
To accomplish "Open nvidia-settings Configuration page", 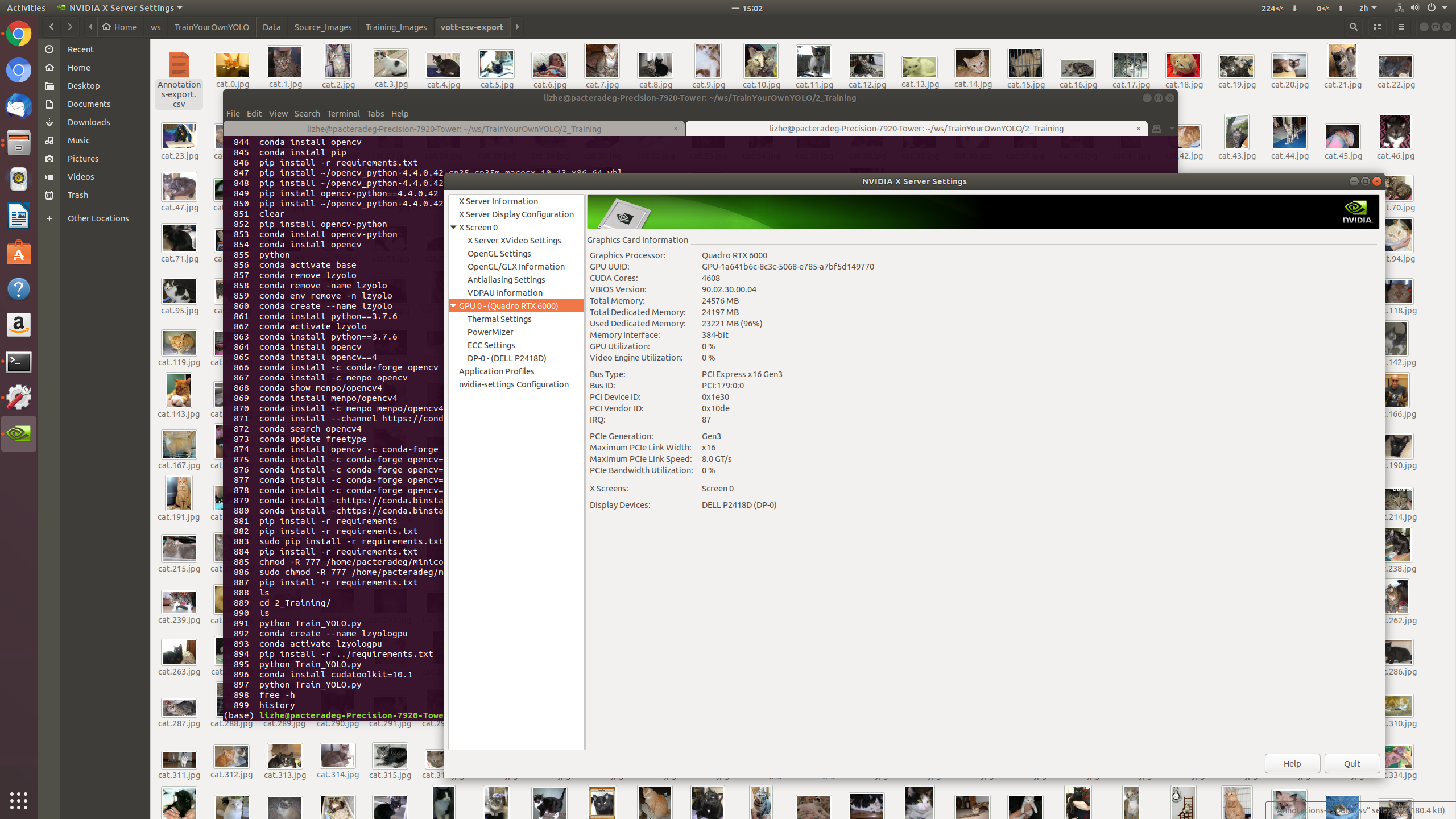I will (x=514, y=384).
